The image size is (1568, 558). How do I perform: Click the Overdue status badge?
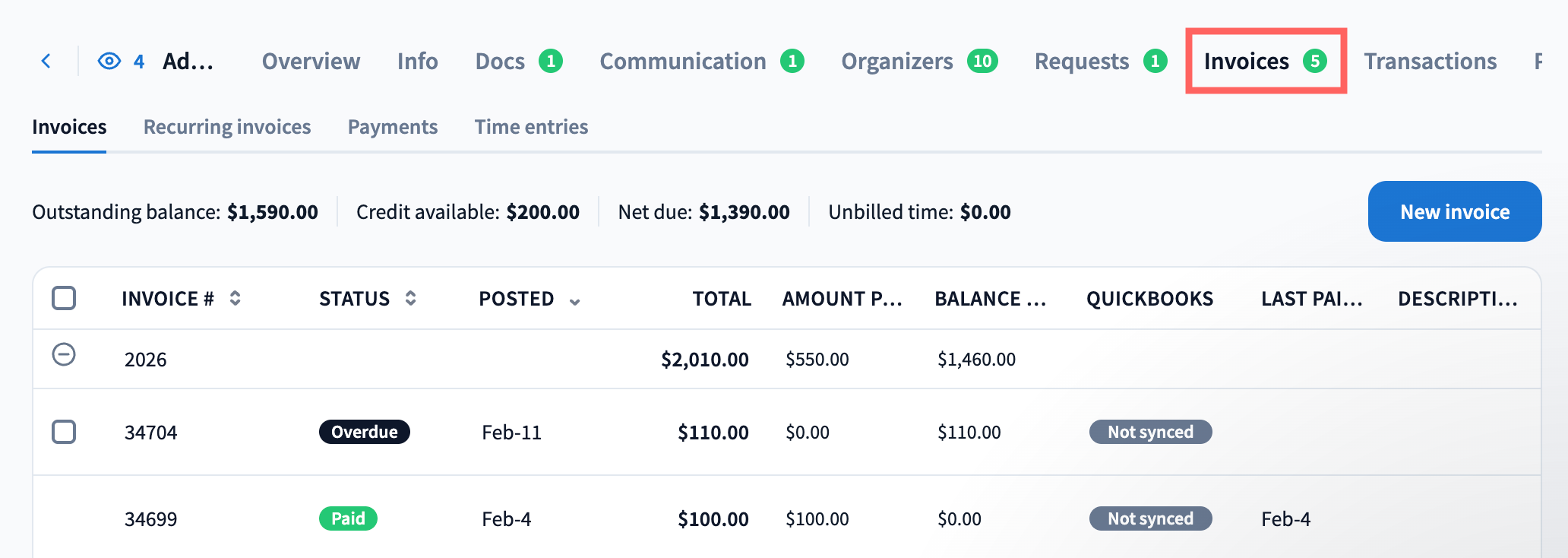pos(365,432)
